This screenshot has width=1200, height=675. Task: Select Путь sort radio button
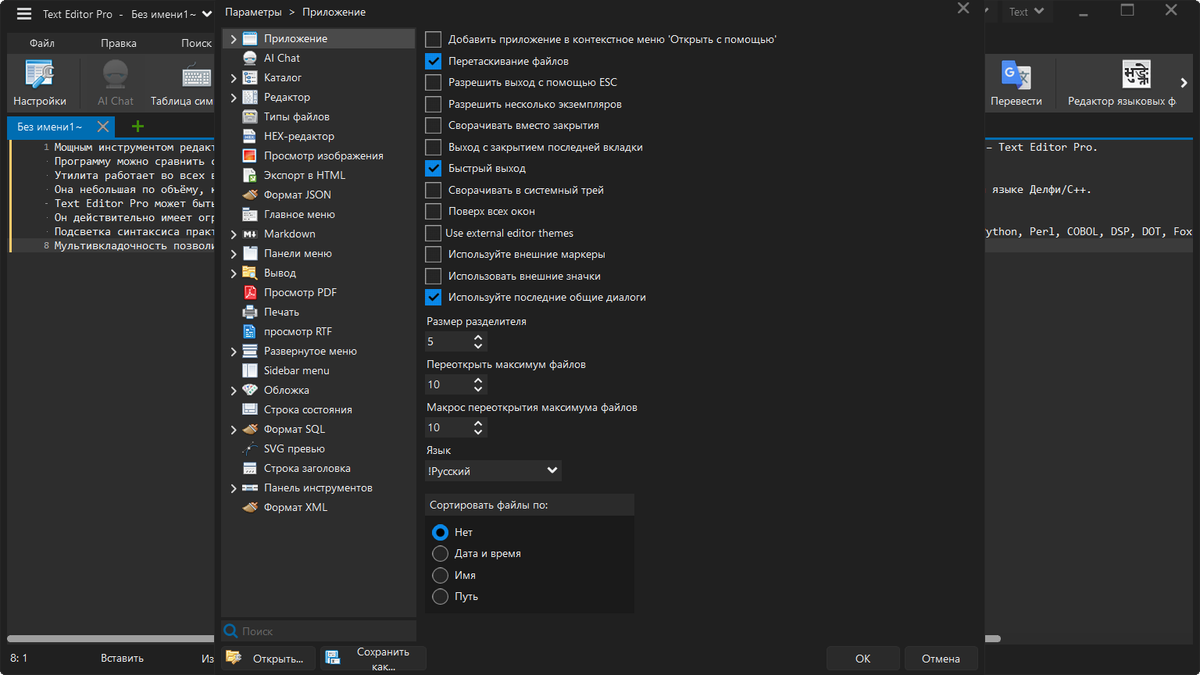[440, 596]
